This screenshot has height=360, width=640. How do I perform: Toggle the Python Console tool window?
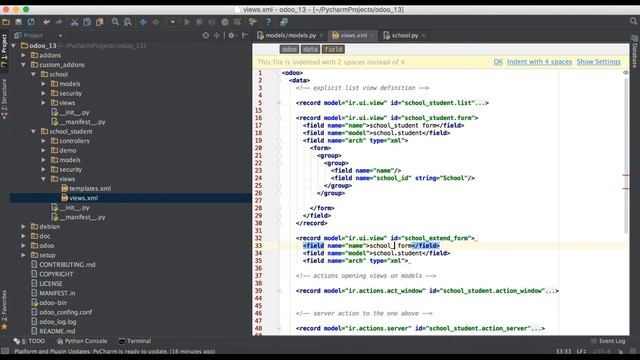[x=82, y=341]
